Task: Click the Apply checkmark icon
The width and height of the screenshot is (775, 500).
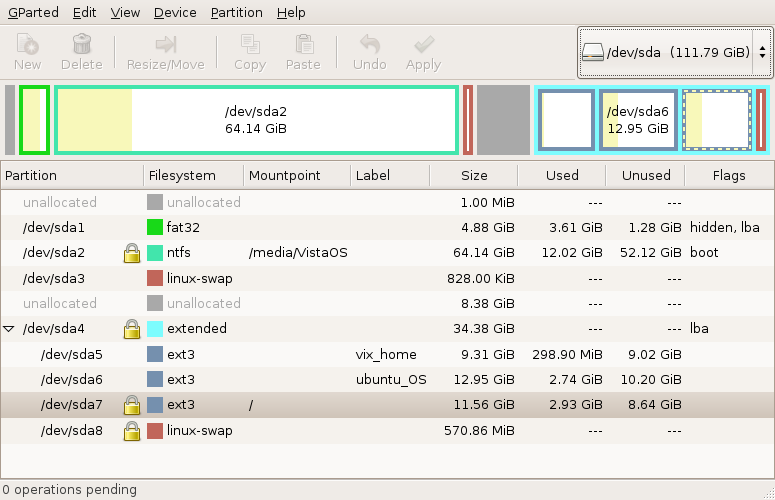Action: [424, 44]
